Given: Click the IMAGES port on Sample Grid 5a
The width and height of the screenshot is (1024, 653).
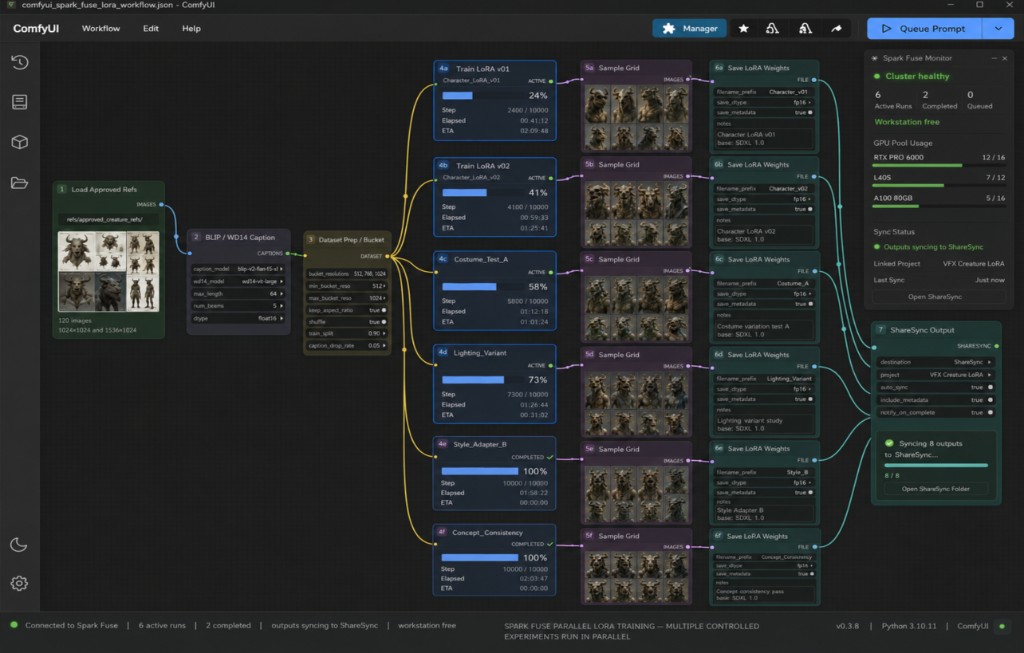Looking at the screenshot, I should tap(688, 80).
